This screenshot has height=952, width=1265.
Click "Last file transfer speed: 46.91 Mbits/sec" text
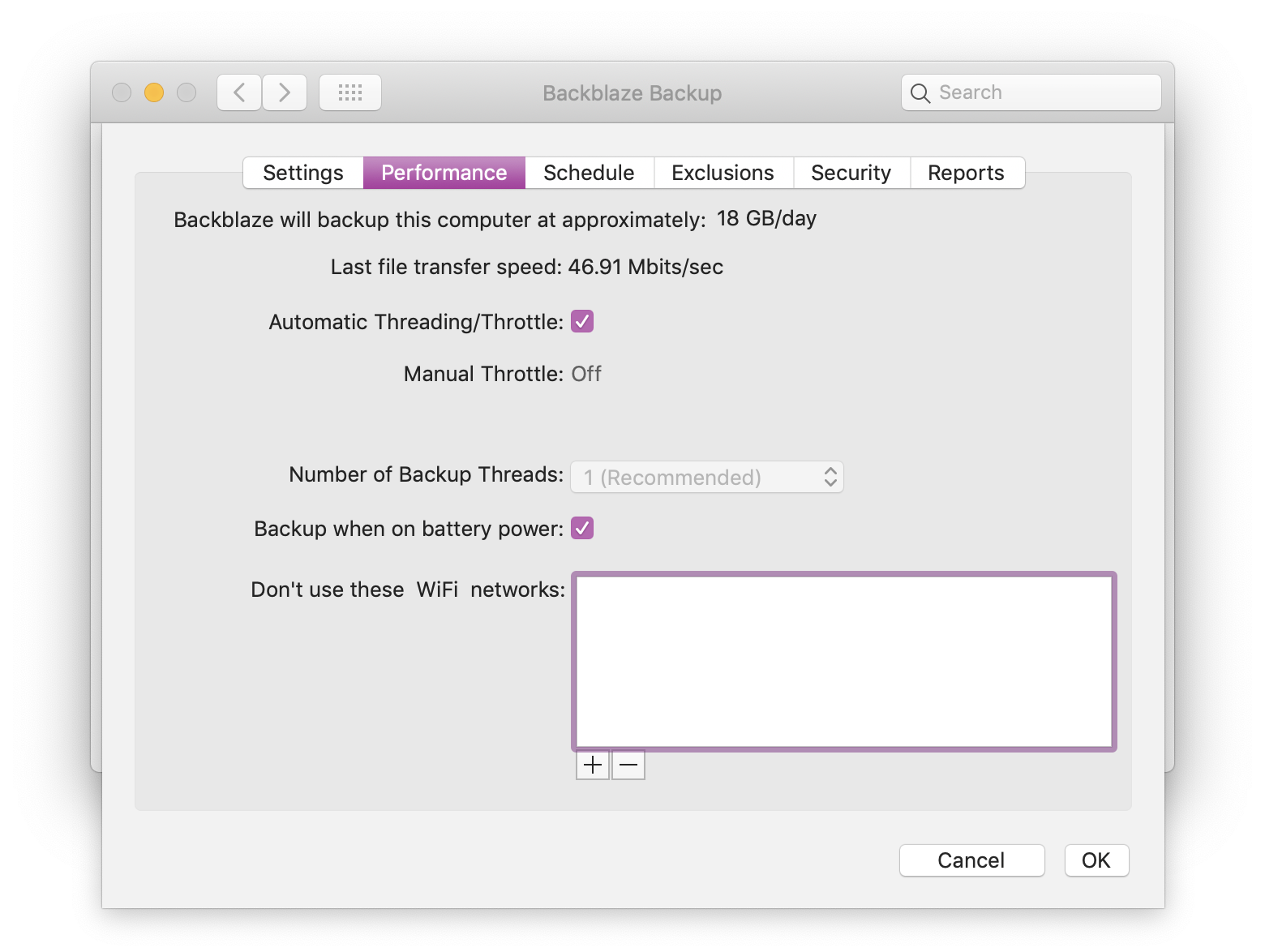tap(527, 267)
